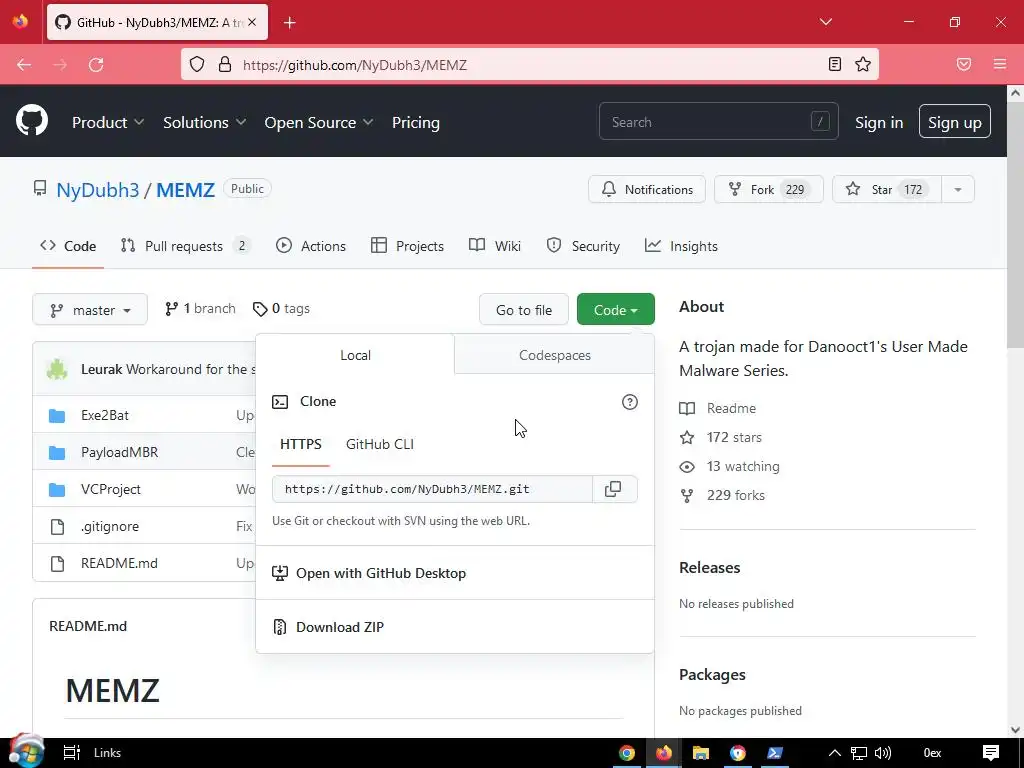Select the repository Code tab
This screenshot has width=1024, height=768.
coord(68,246)
